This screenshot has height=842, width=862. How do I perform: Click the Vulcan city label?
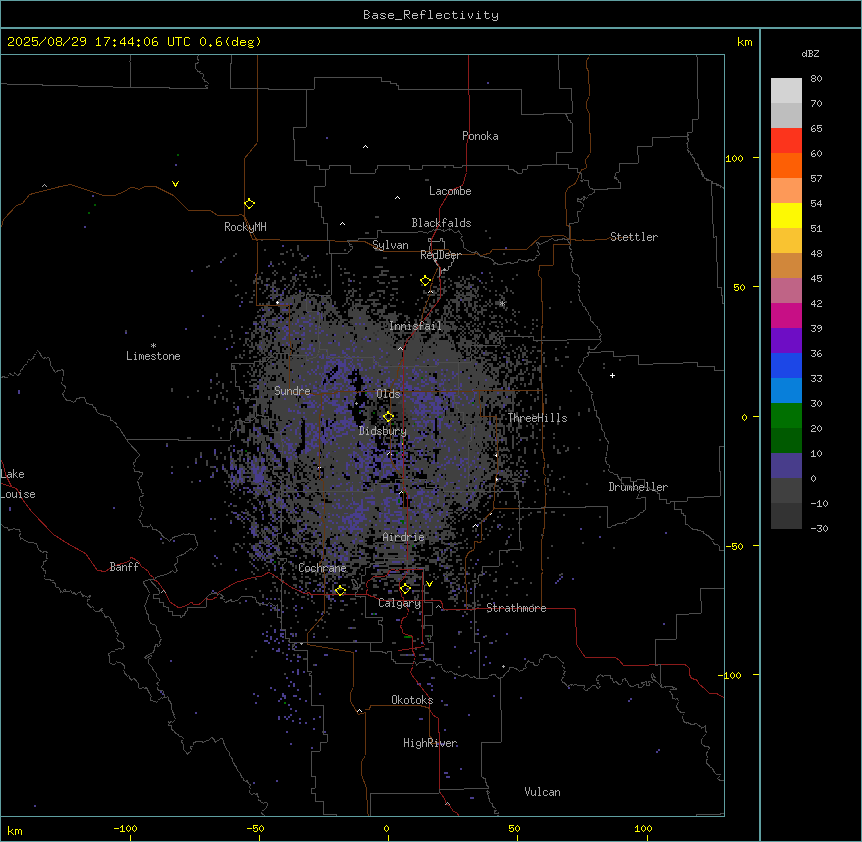[543, 792]
